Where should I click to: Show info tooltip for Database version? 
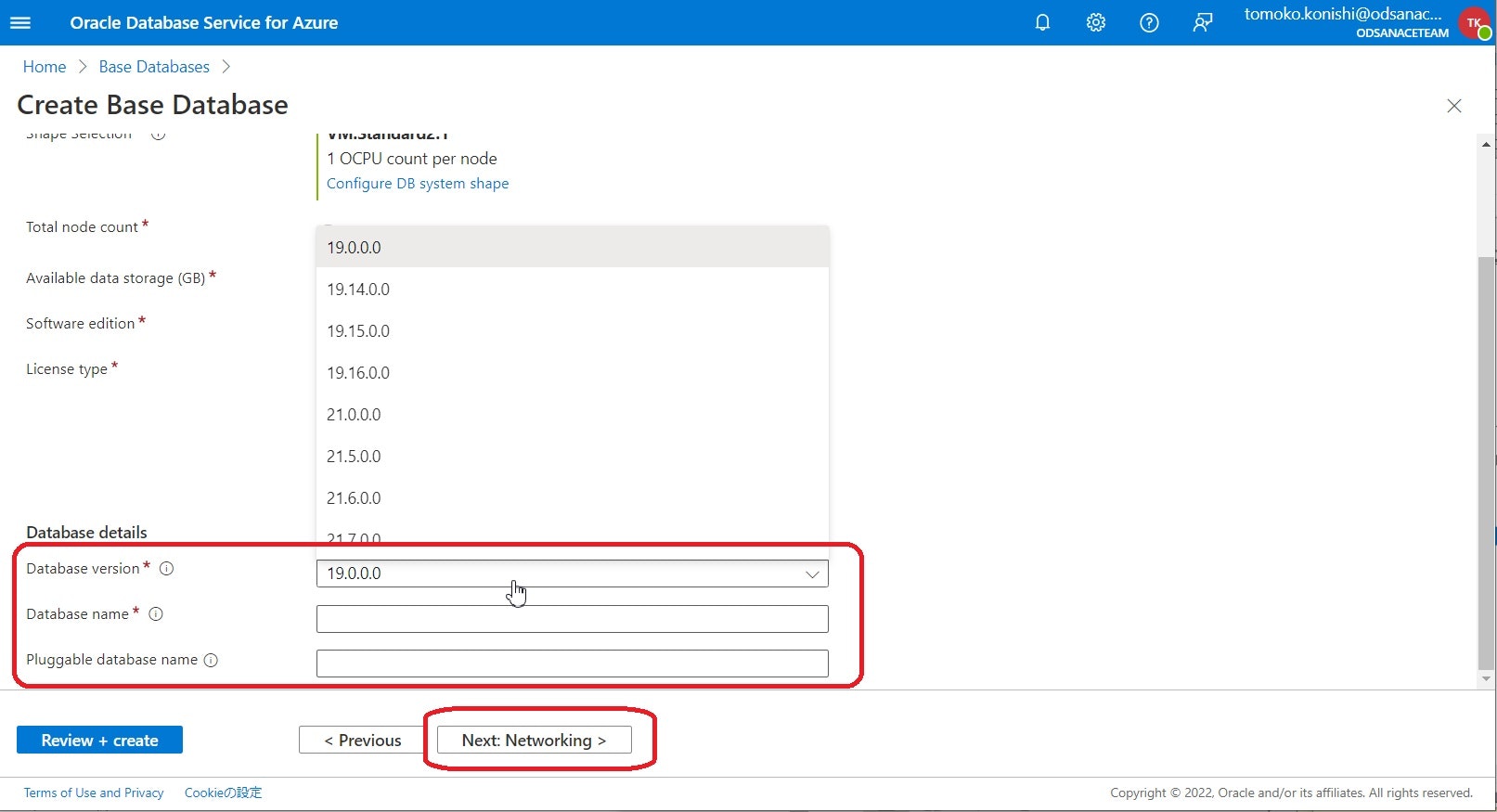167,569
